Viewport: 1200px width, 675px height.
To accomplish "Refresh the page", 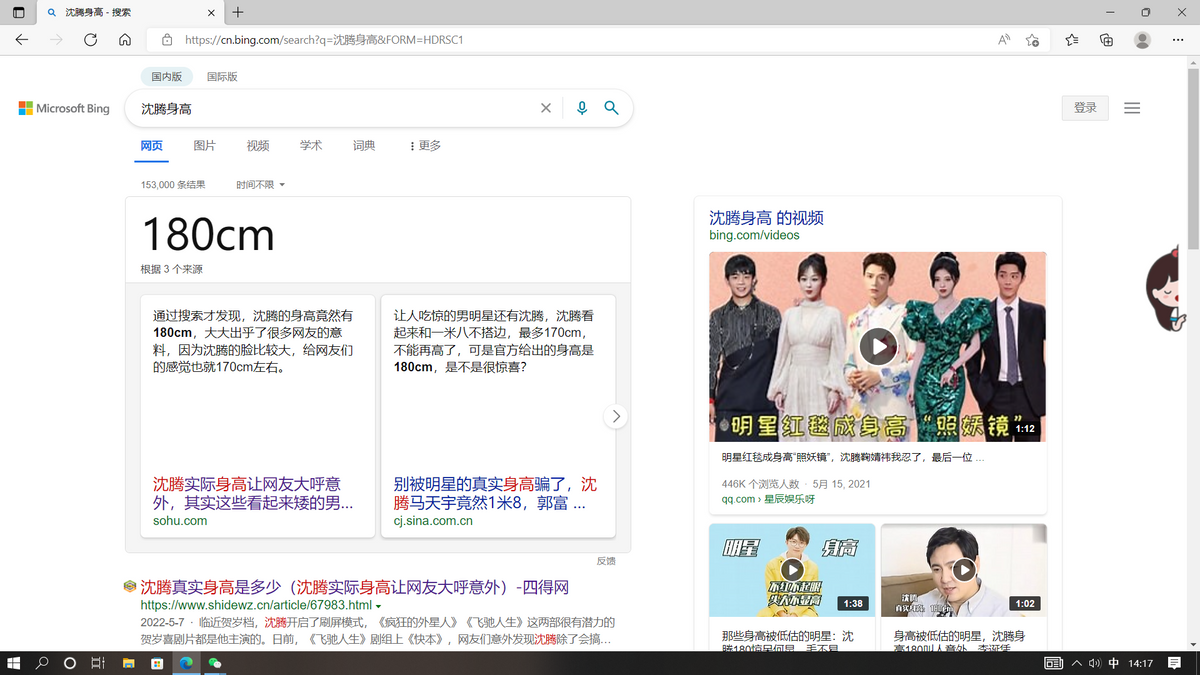I will click(x=90, y=40).
